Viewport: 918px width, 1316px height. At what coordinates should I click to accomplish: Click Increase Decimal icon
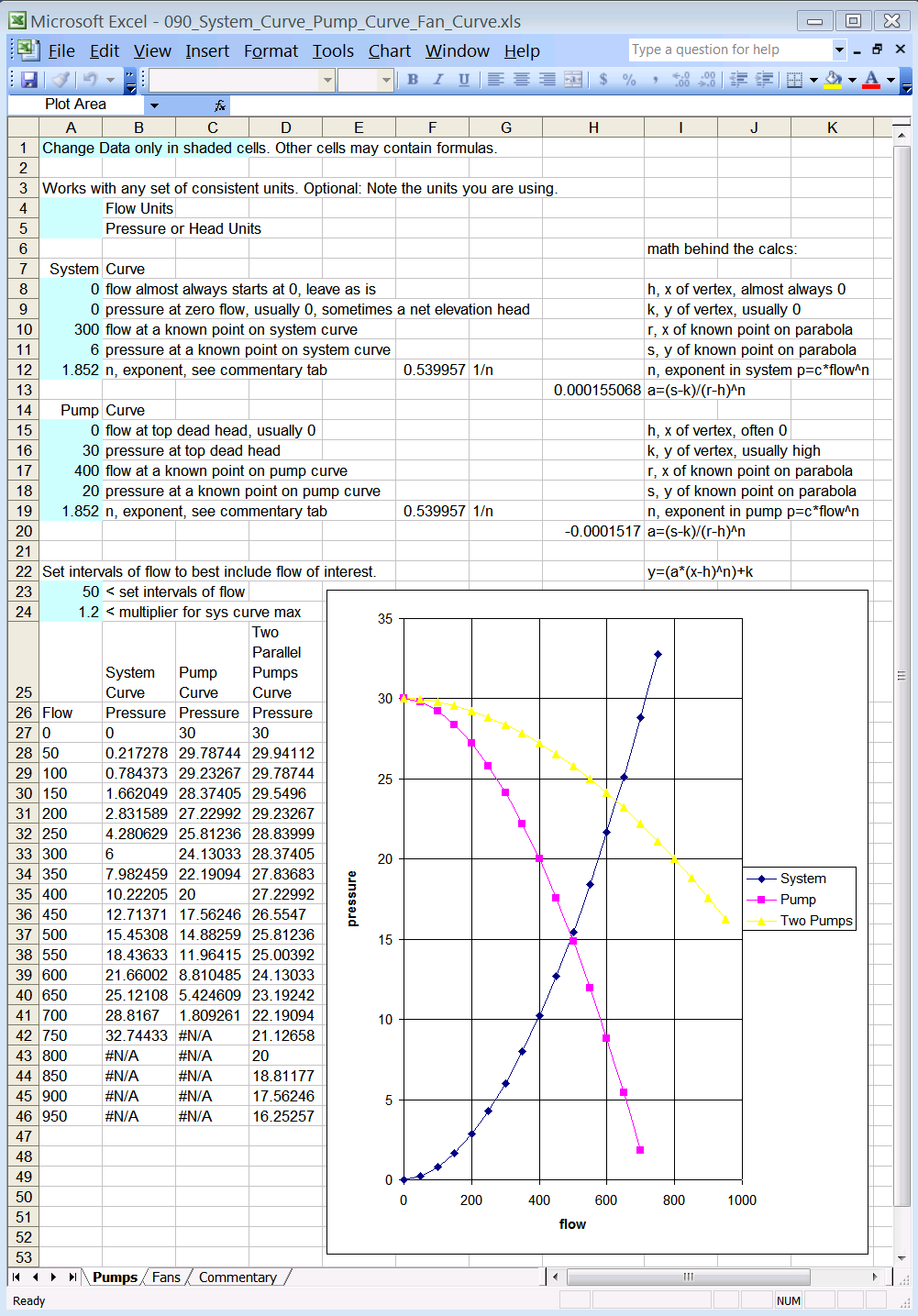point(681,80)
